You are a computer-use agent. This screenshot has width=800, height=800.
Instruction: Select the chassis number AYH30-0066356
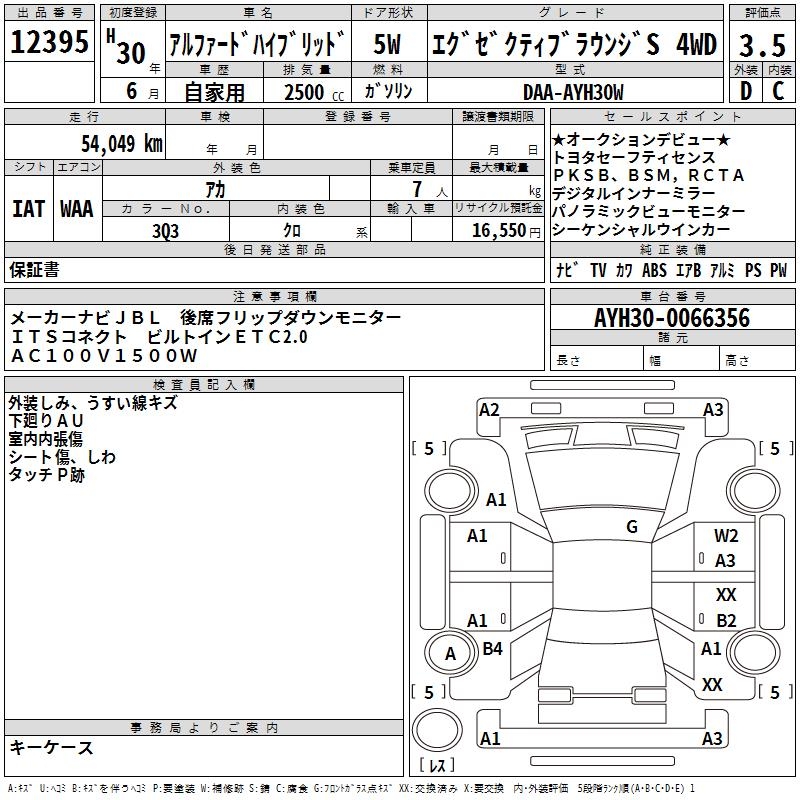pos(672,318)
